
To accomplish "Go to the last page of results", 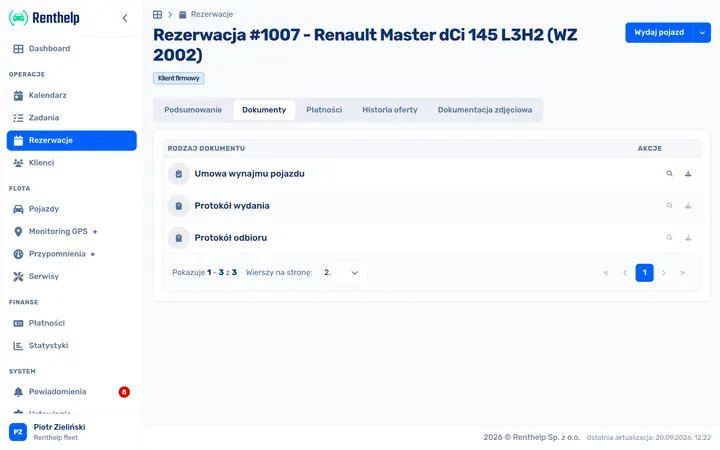I will point(683,273).
